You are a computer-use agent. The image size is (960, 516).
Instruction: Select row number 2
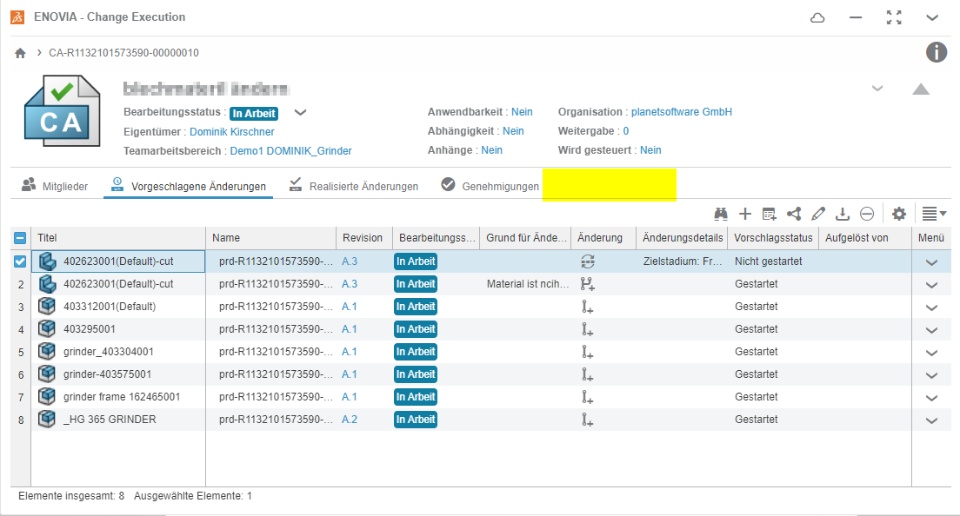(21, 285)
